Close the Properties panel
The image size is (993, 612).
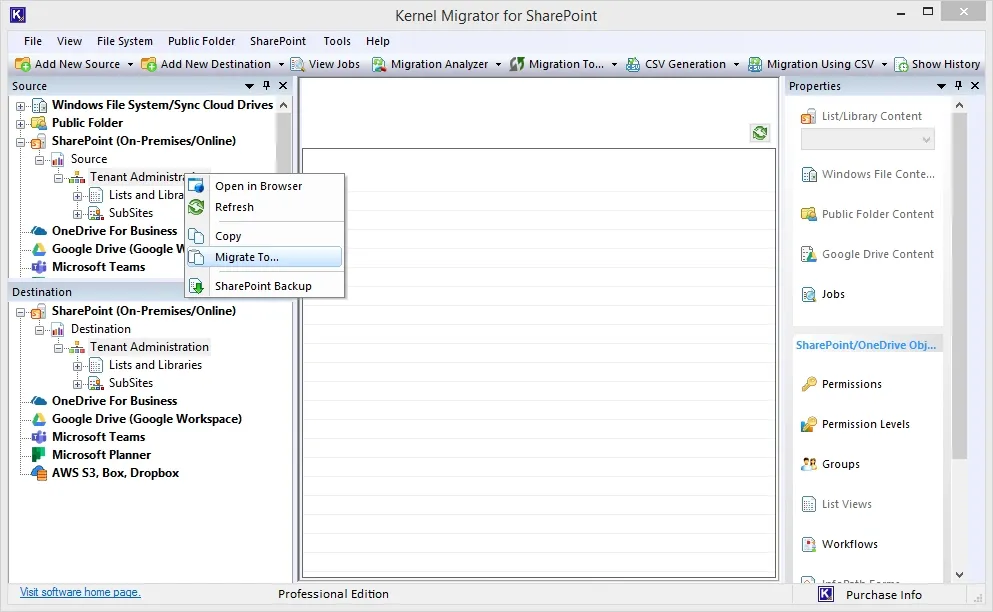pyautogui.click(x=975, y=86)
